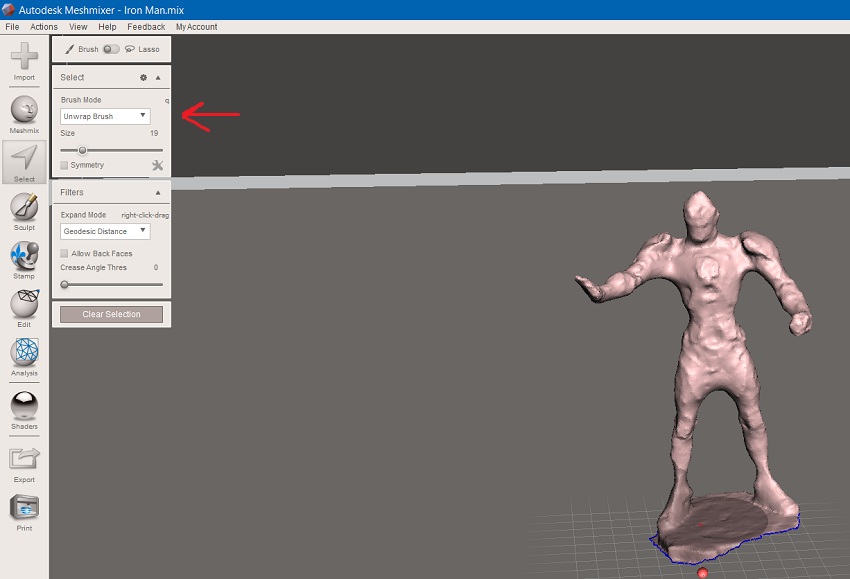Toggle the Brush/Lasso switch
This screenshot has width=850, height=579.
click(111, 49)
